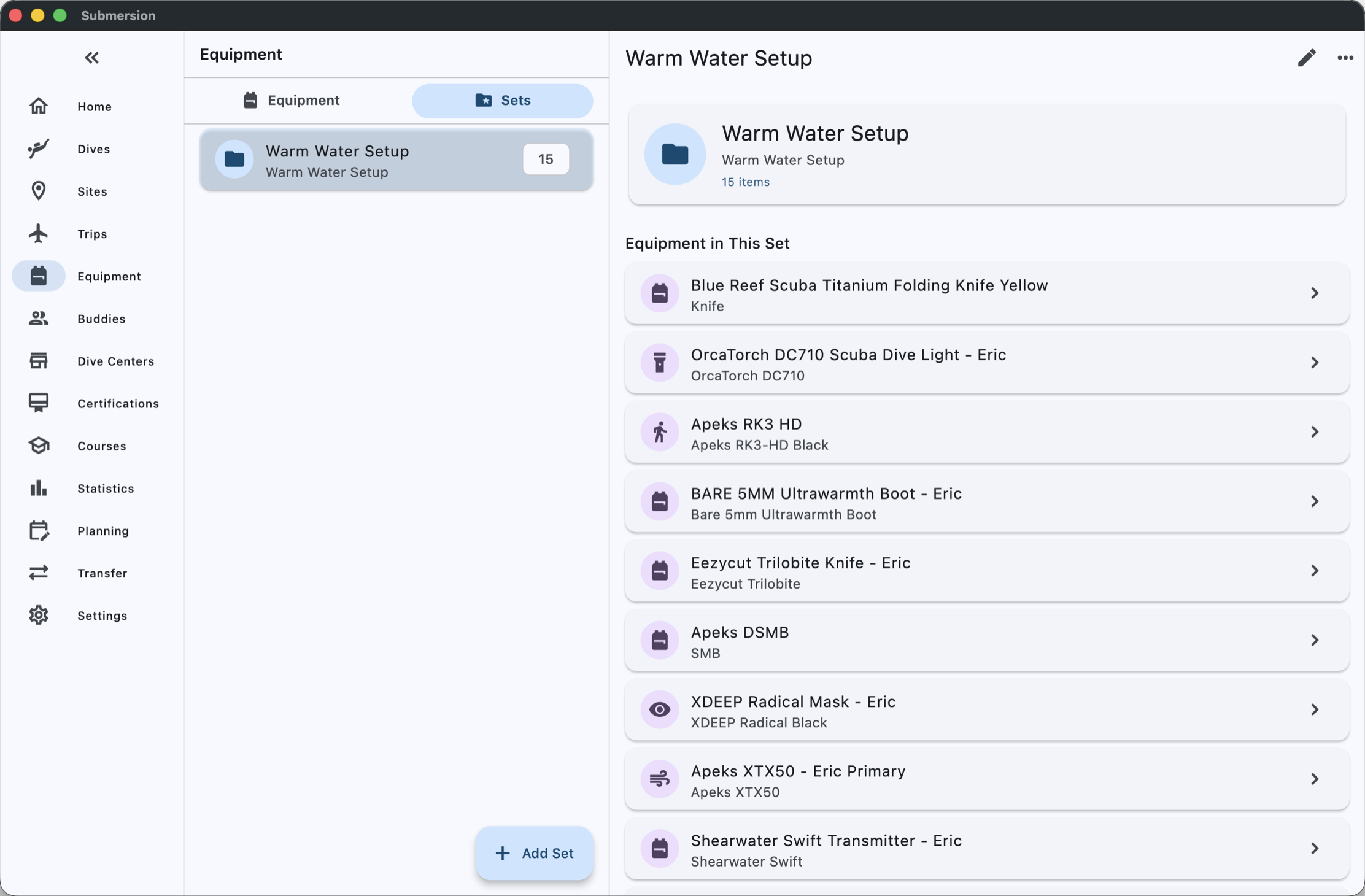Screen dimensions: 1365x896
Task: Click the 15 items link
Action: (x=746, y=182)
